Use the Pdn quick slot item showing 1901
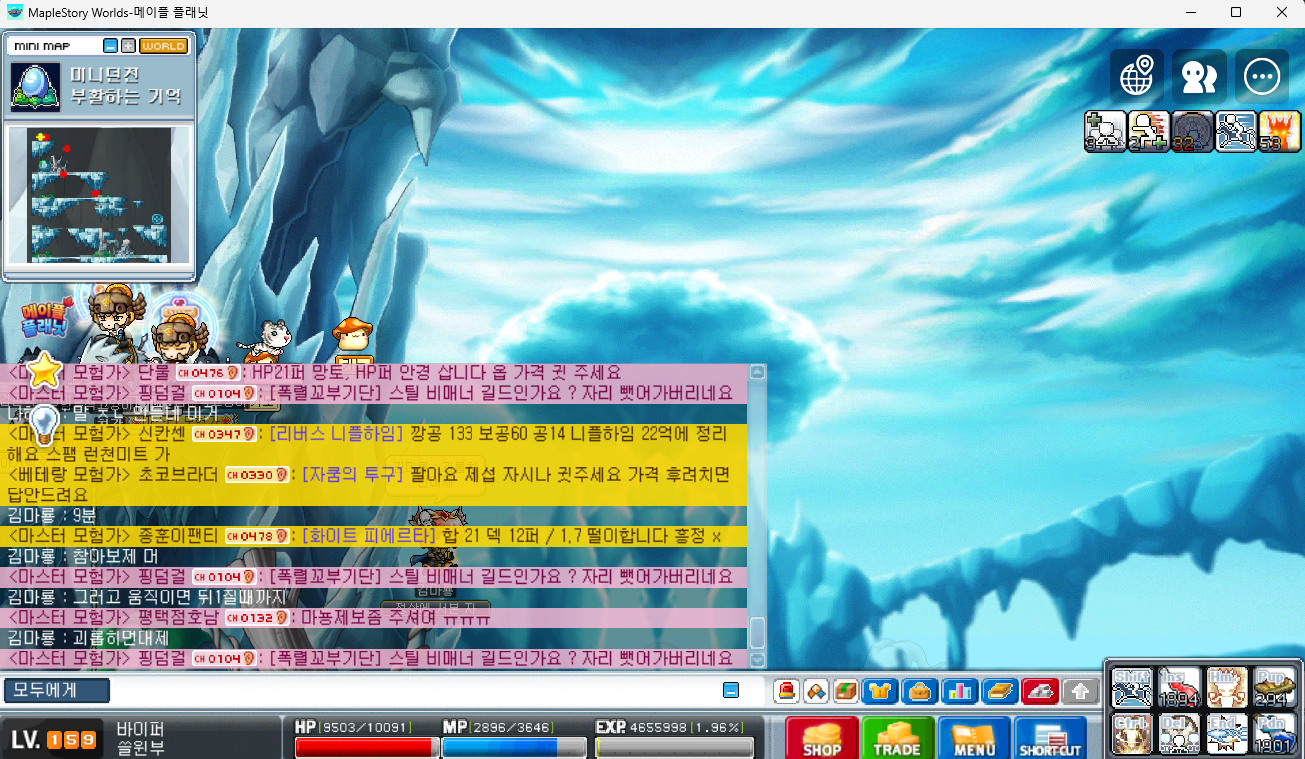Viewport: 1305px width, 759px height. pyautogui.click(x=1275, y=734)
